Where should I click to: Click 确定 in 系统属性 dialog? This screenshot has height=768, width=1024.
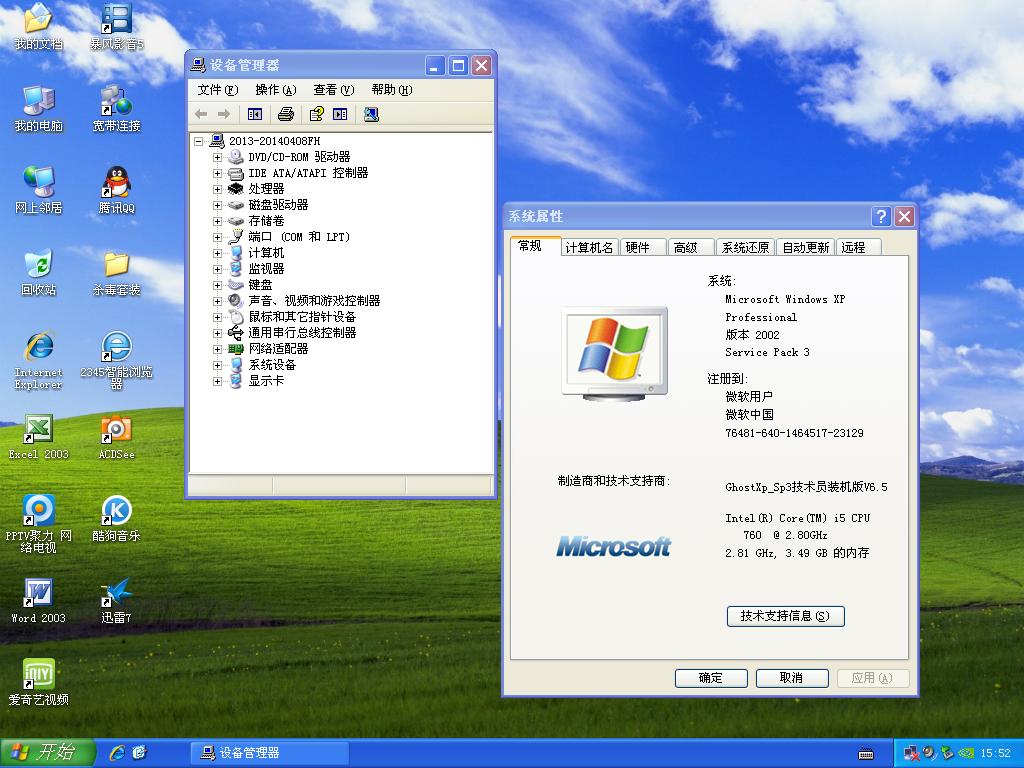point(711,678)
